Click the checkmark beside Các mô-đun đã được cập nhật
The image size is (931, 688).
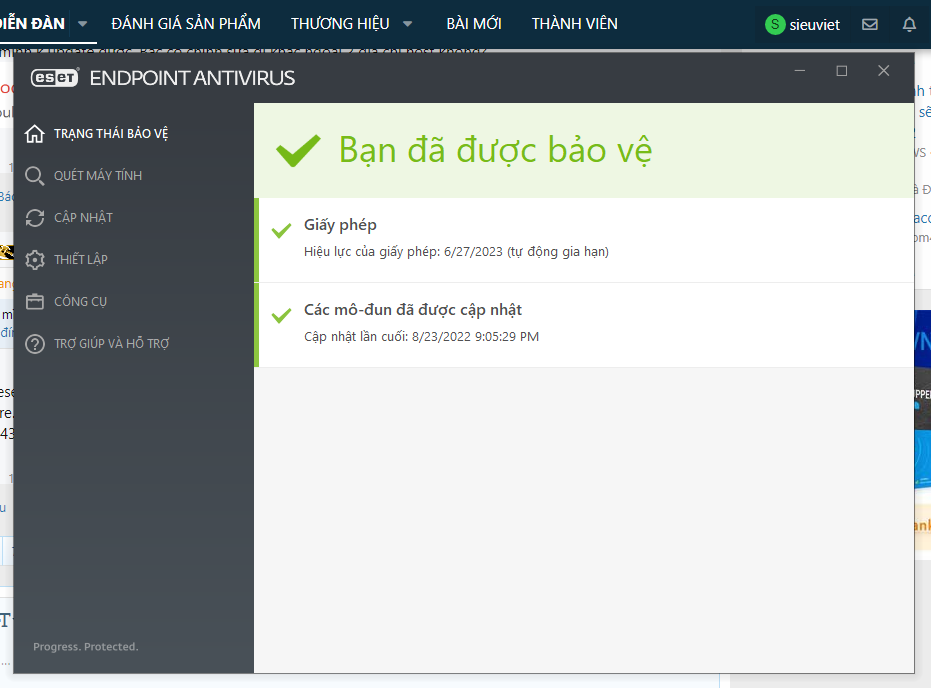[x=281, y=315]
